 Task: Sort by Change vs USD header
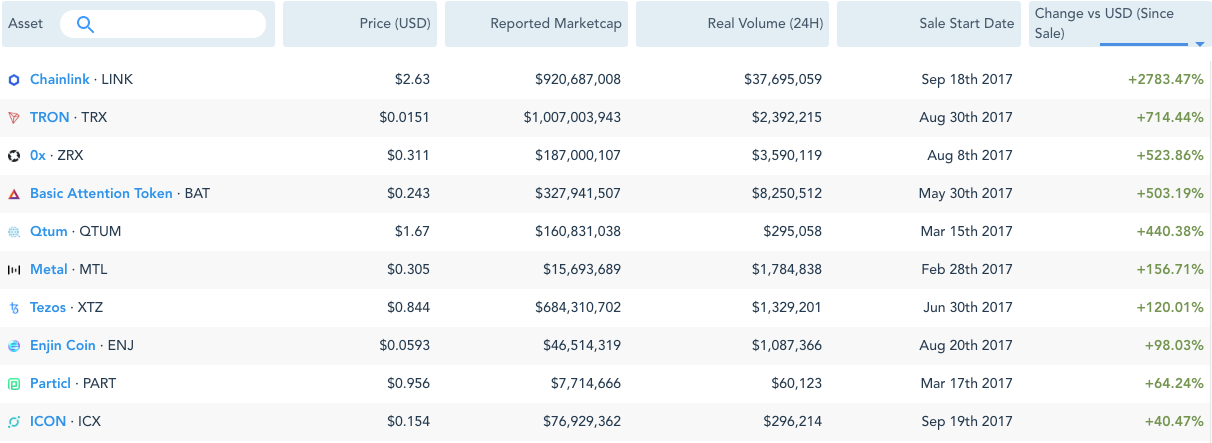(x=1120, y=24)
